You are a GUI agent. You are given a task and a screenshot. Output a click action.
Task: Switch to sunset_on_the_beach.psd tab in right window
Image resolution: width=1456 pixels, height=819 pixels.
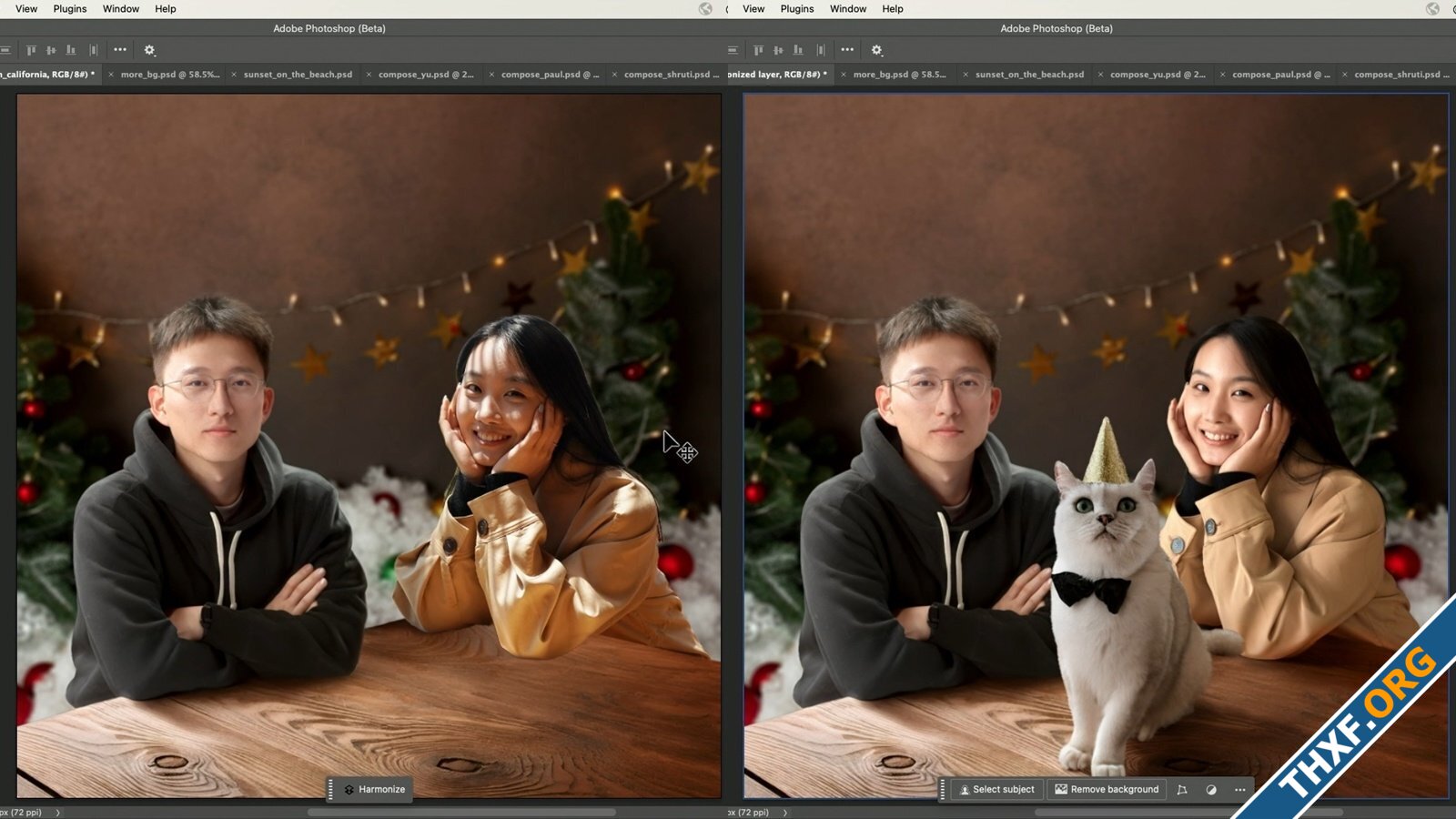1029,75
